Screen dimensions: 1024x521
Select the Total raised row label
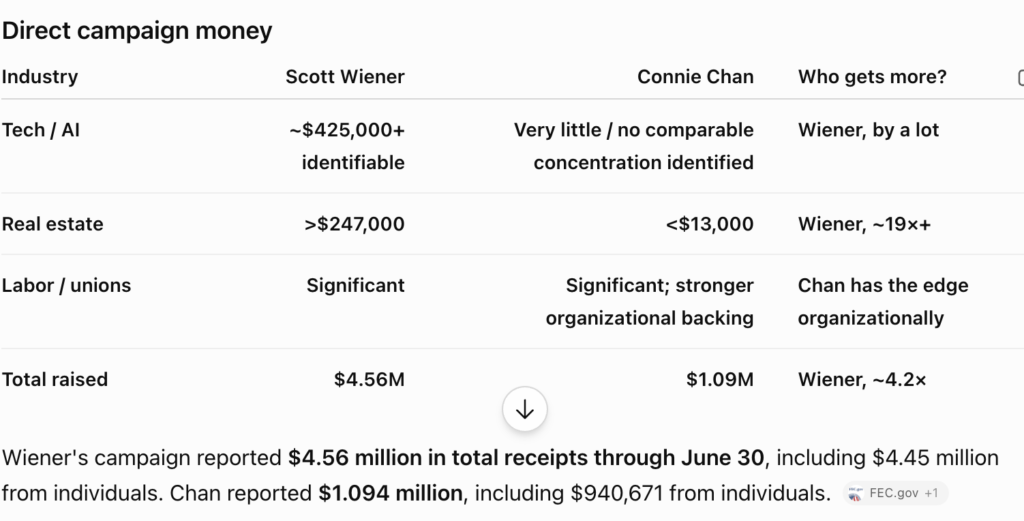click(54, 379)
